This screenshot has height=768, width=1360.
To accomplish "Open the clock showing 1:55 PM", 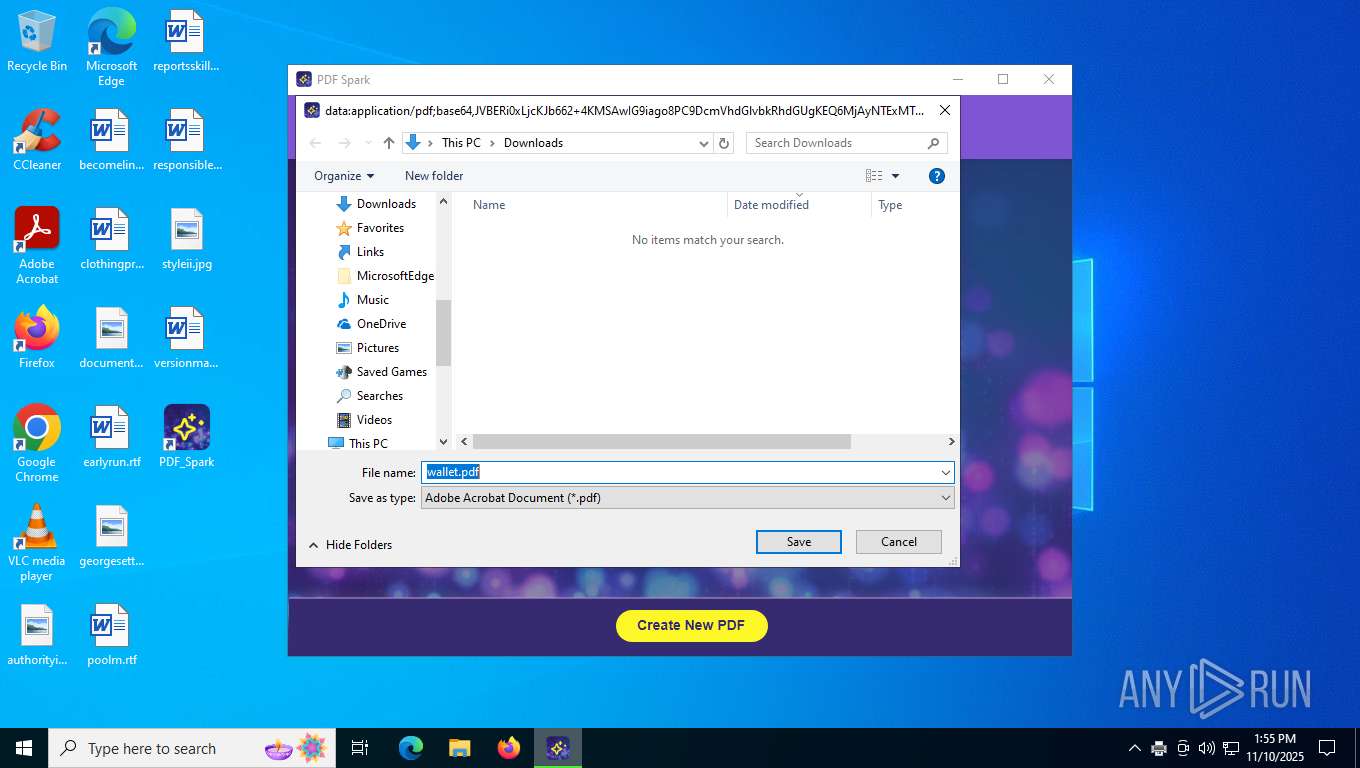I will (1274, 748).
